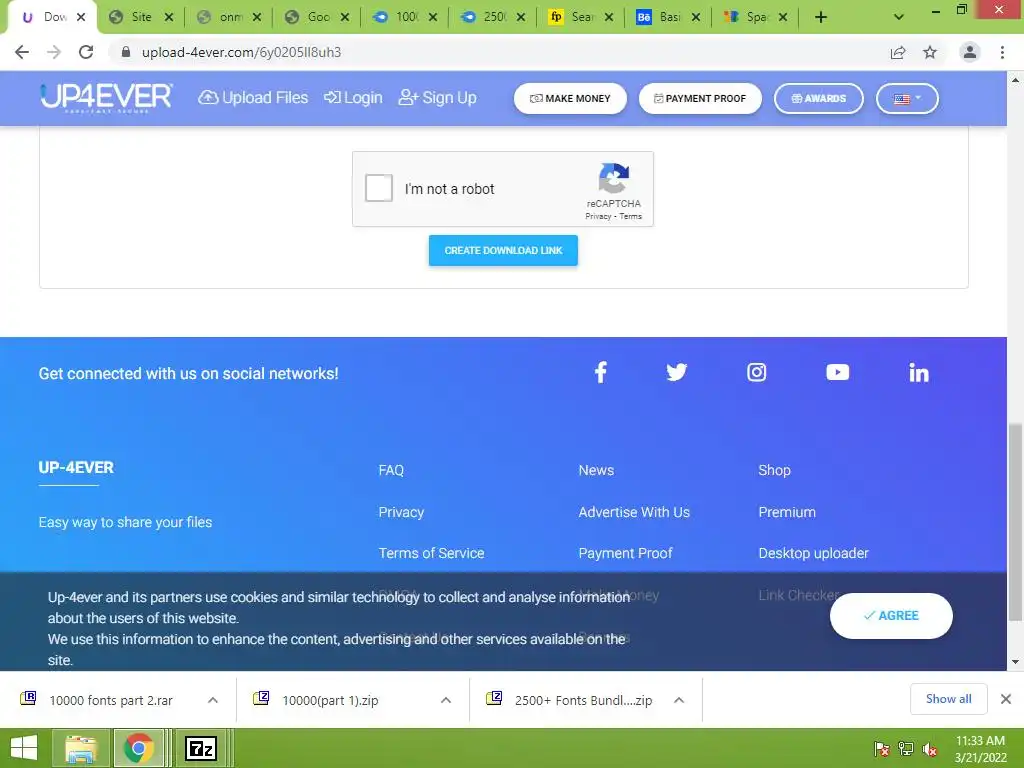
Task: Reload the current page
Action: click(86, 52)
